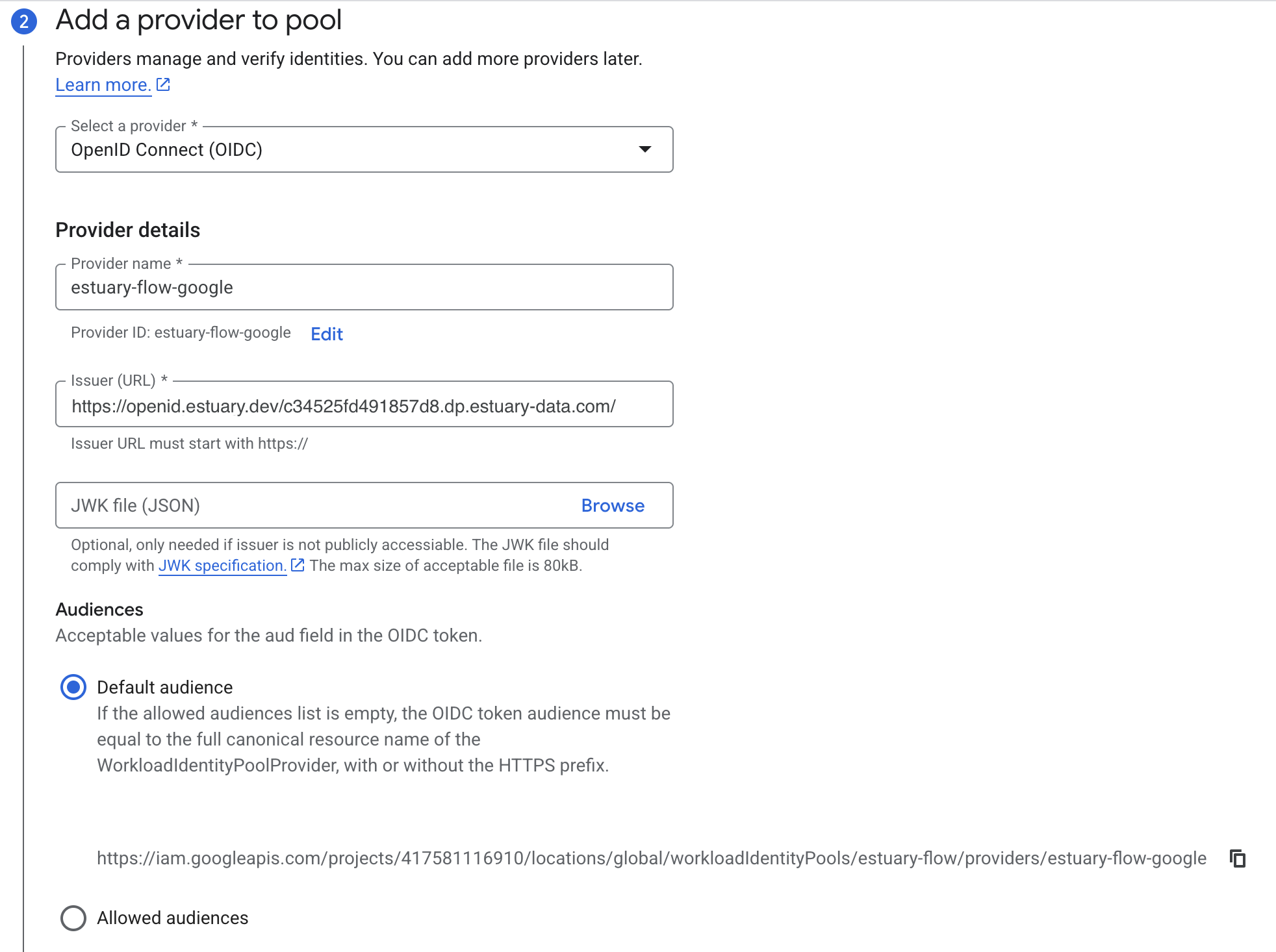Expand the OpenID Connect (OIDC) selector
Screen dimensions: 1276x952
[x=364, y=150]
